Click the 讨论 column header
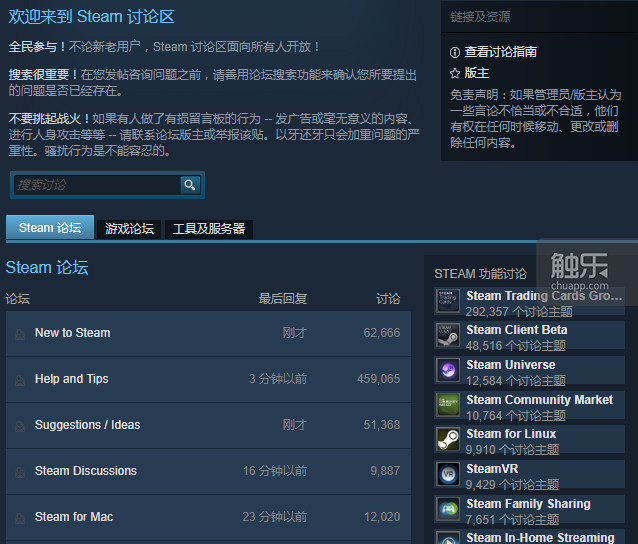Screen dimensions: 638x544 pyautogui.click(x=388, y=299)
